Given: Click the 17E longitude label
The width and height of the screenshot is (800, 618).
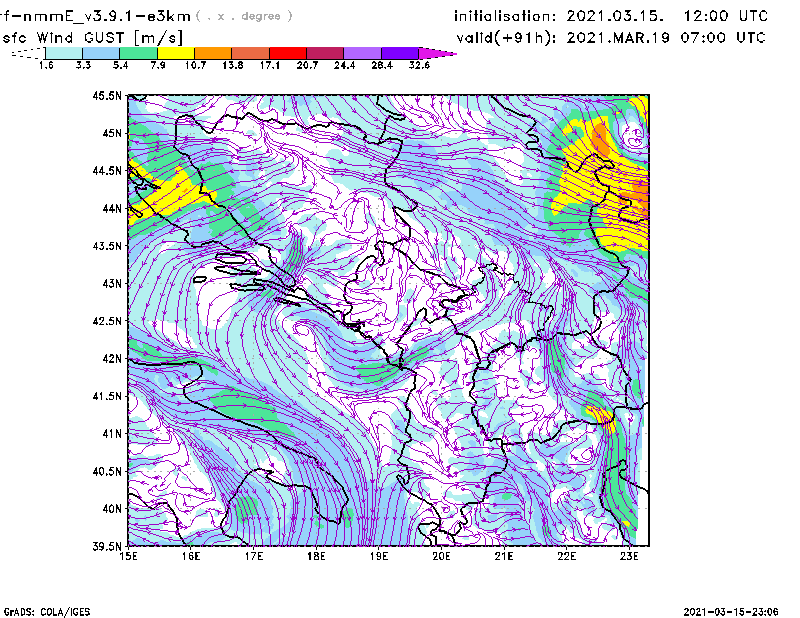Looking at the screenshot, I should (x=254, y=556).
